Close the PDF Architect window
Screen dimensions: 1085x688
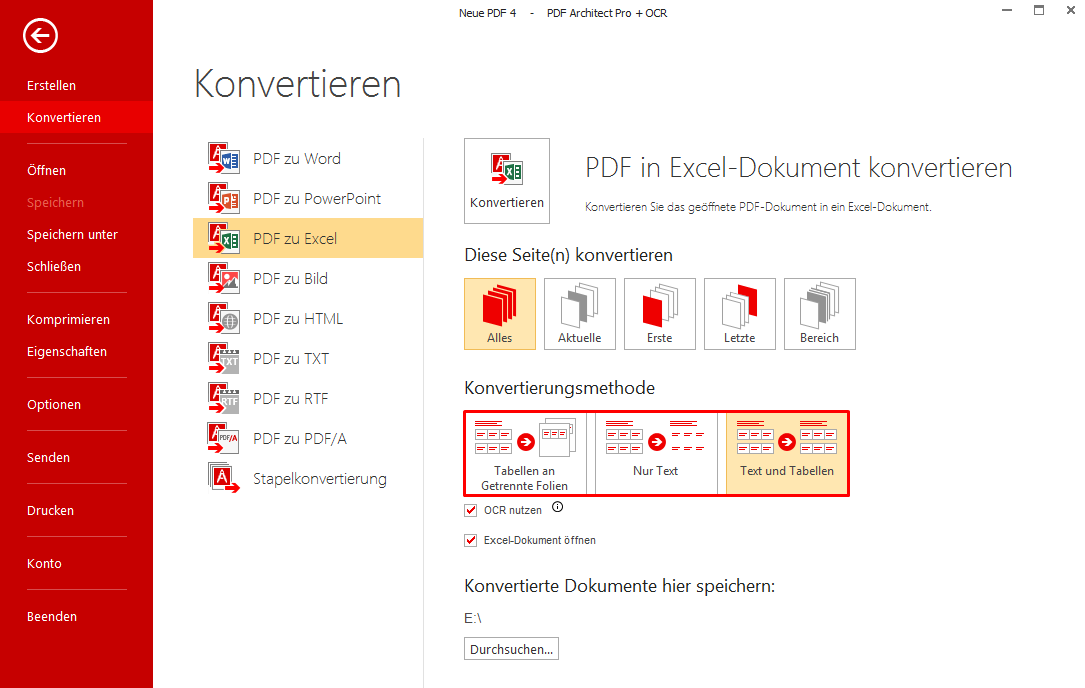coord(1070,10)
